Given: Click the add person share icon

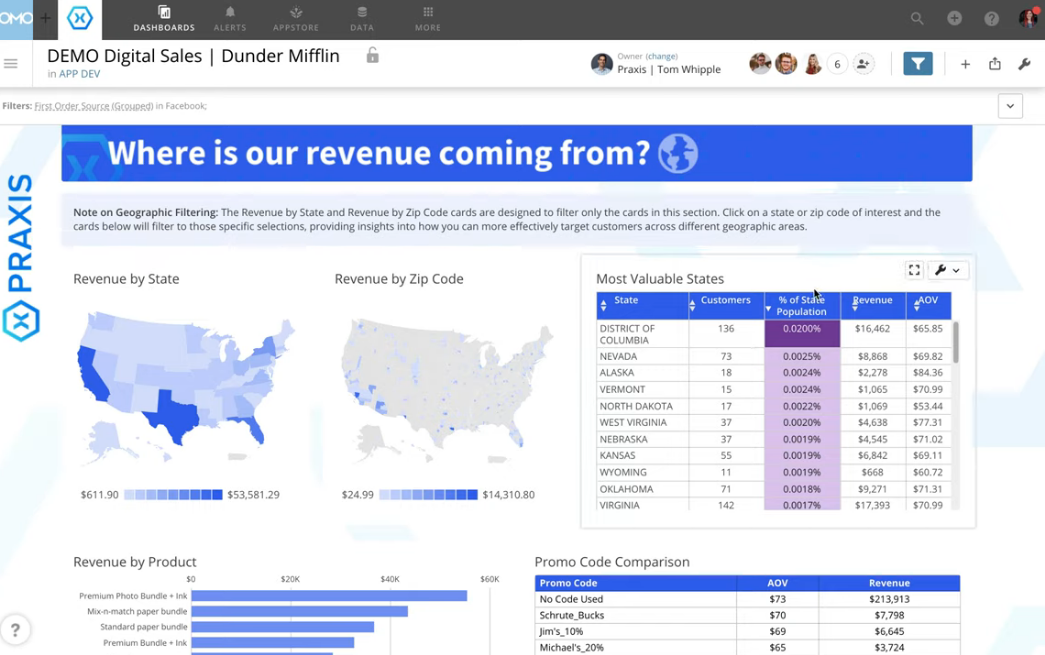Looking at the screenshot, I should (863, 64).
